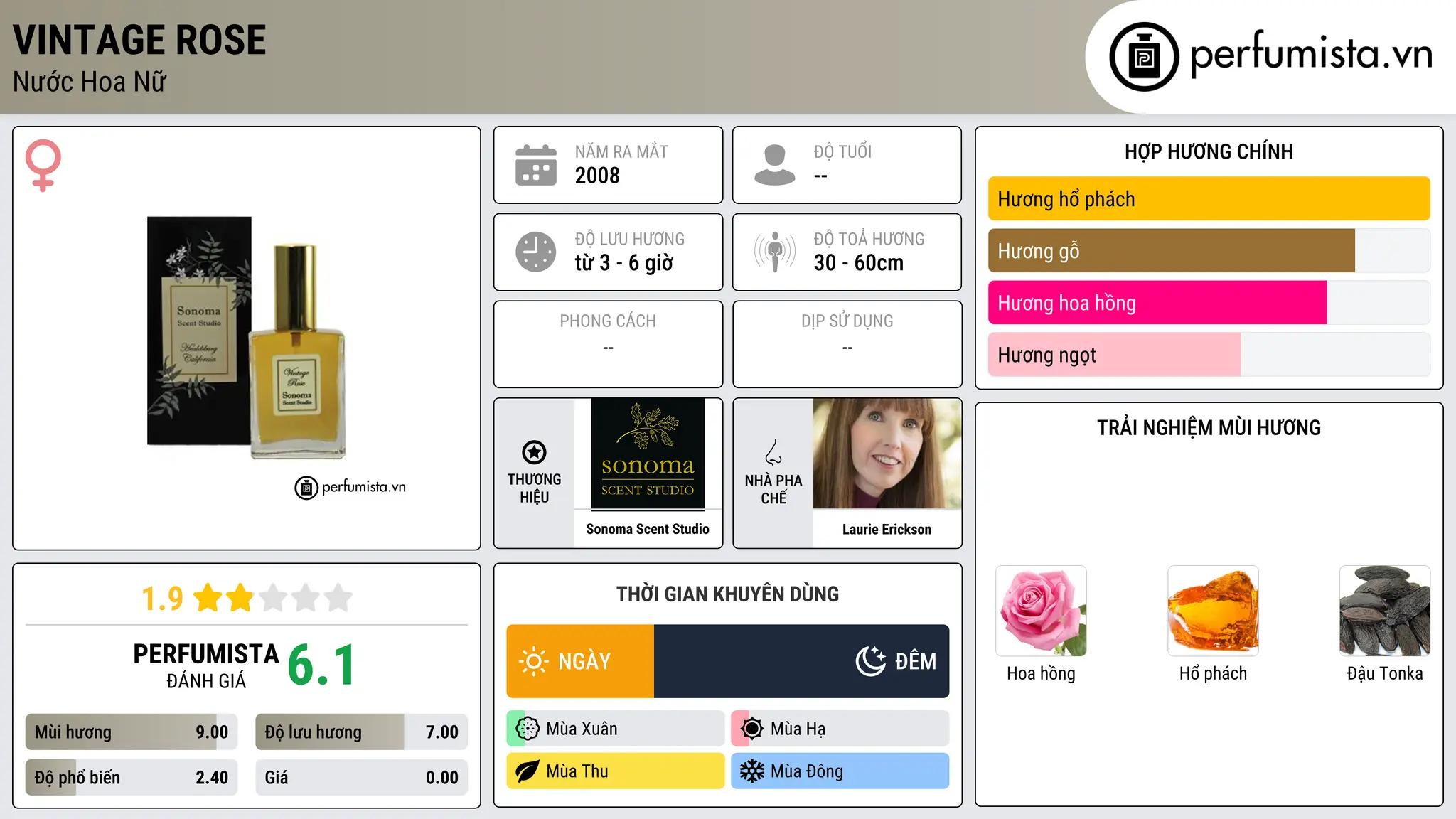Open the Sonoma Scent Studio brand logo
This screenshot has height=819, width=1456.
648,454
